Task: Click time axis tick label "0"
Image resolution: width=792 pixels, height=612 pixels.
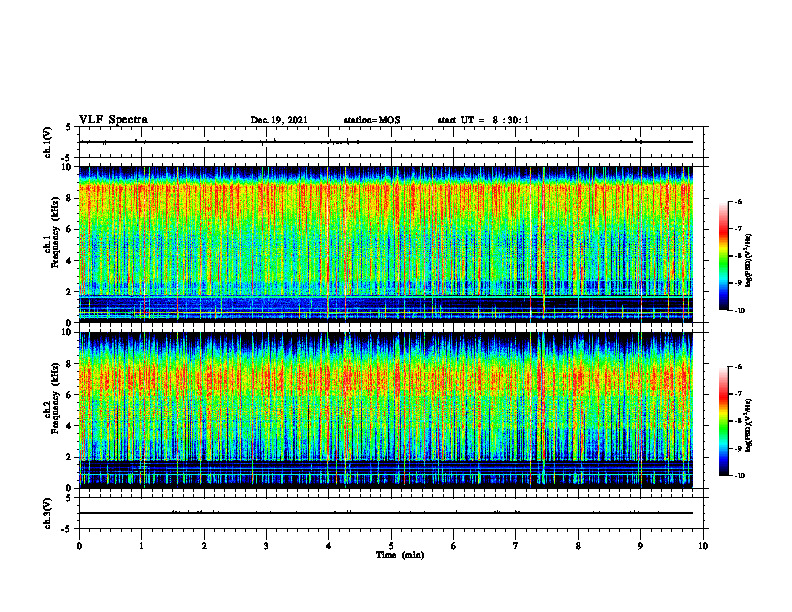Action: click(x=79, y=546)
